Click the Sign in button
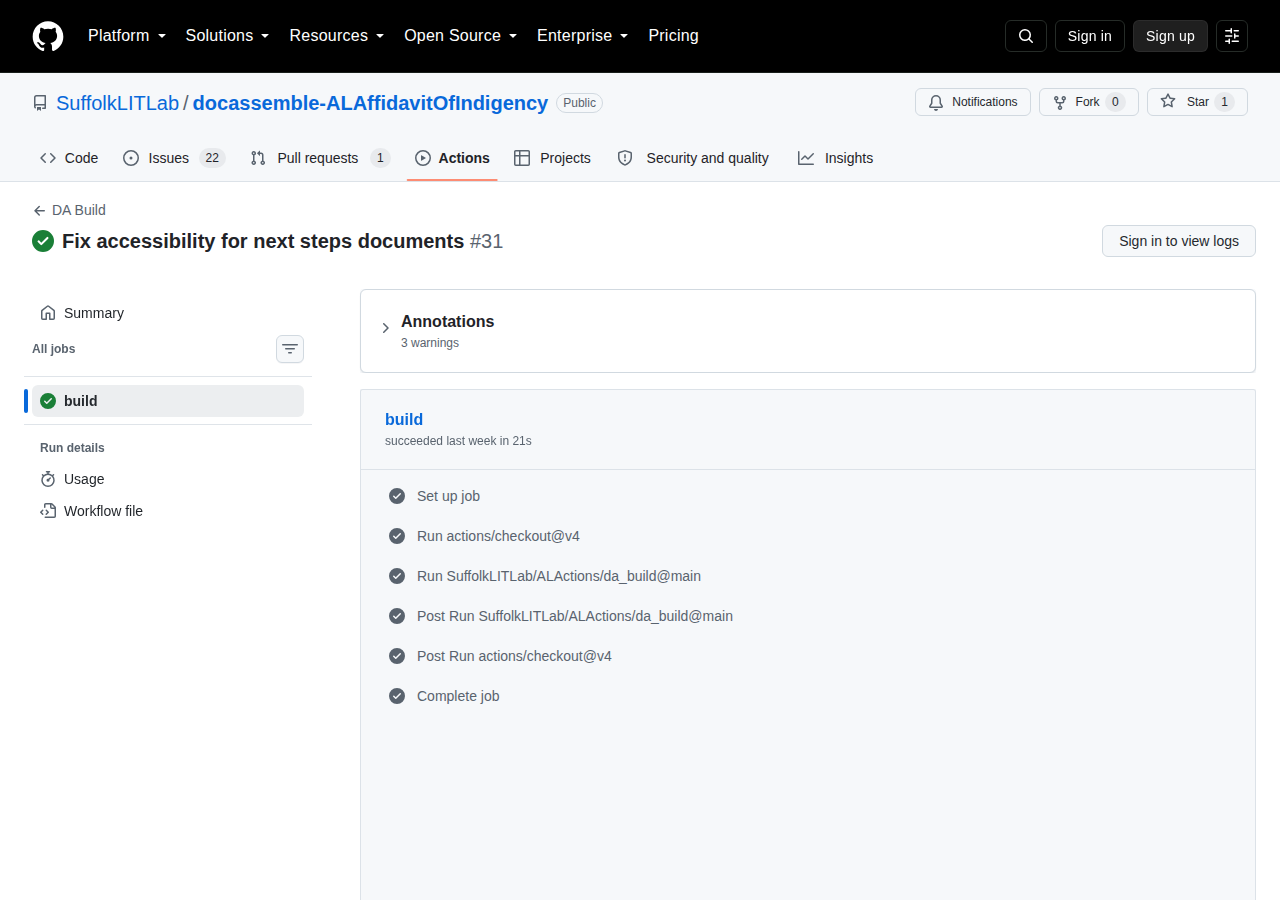1280x900 pixels. click(x=1090, y=36)
